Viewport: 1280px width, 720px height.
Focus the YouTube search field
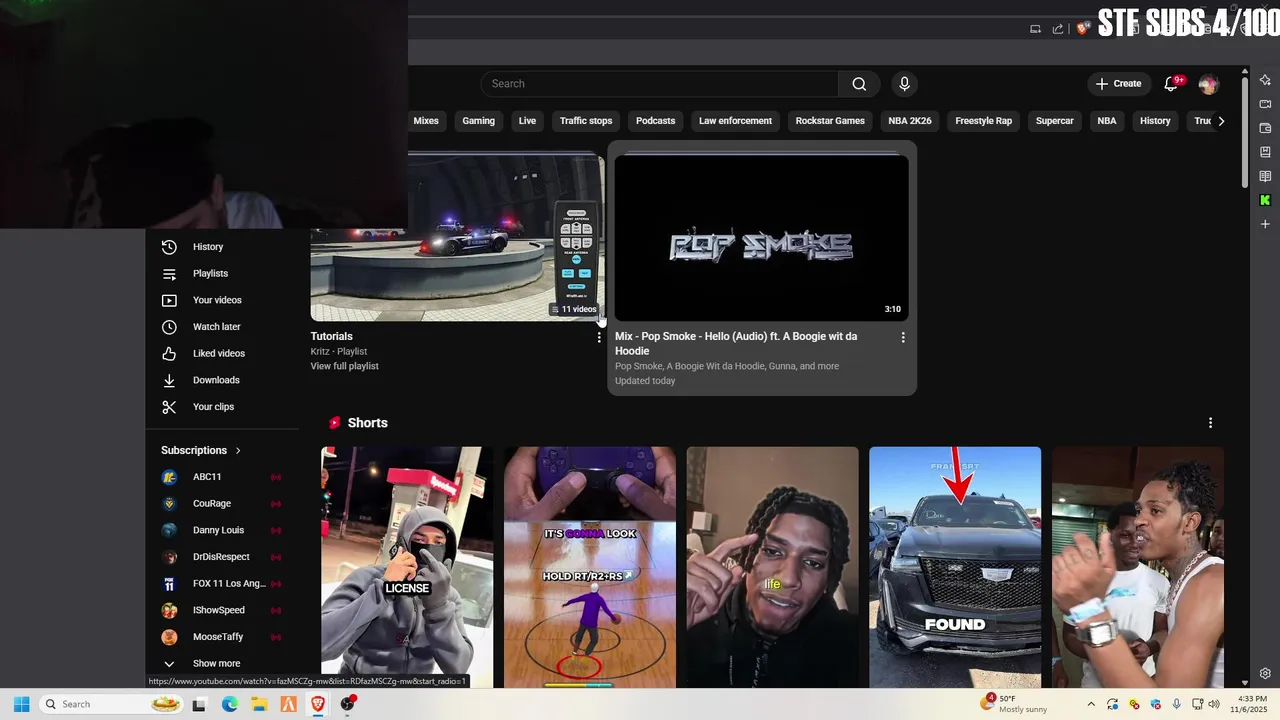(659, 84)
